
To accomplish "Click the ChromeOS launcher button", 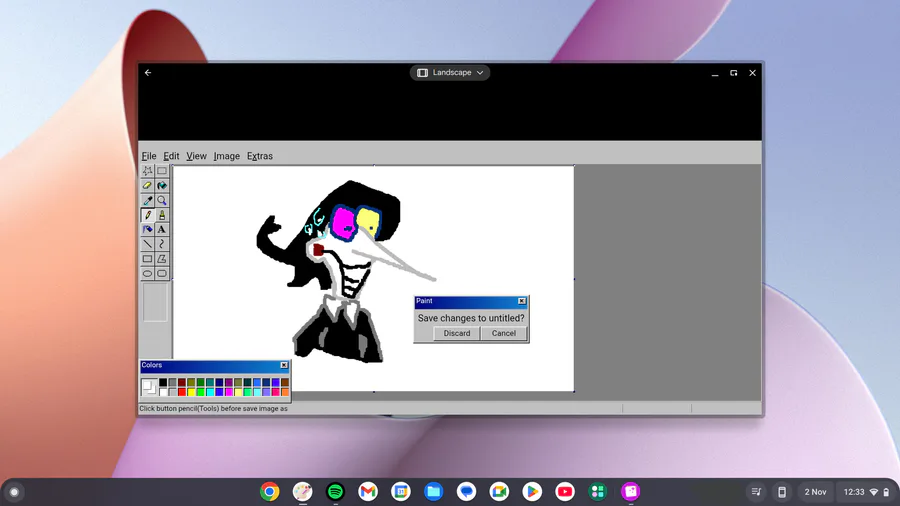I will tap(14, 492).
